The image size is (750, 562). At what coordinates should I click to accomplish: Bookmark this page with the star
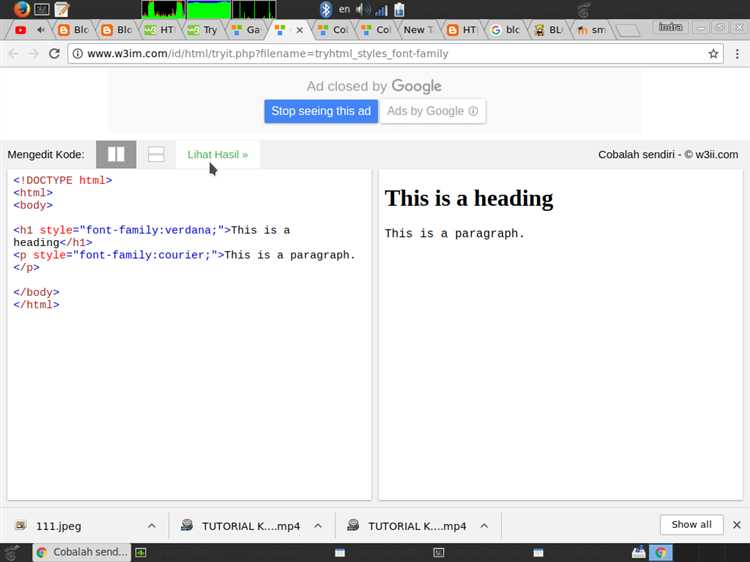click(713, 54)
